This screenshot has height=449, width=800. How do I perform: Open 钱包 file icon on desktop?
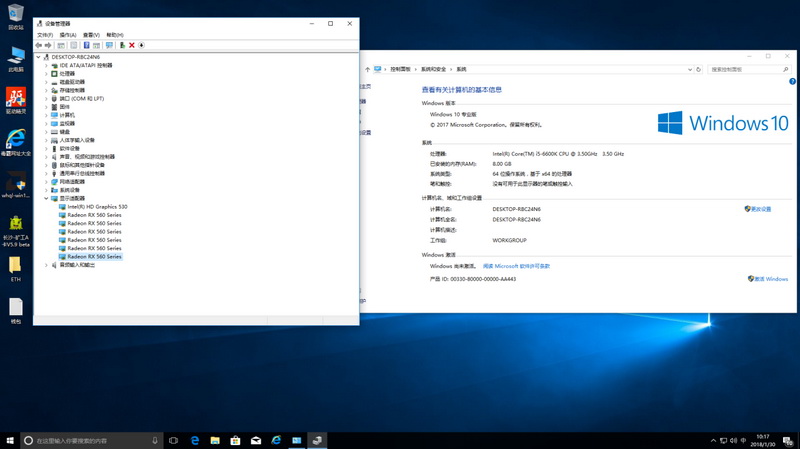(x=16, y=311)
